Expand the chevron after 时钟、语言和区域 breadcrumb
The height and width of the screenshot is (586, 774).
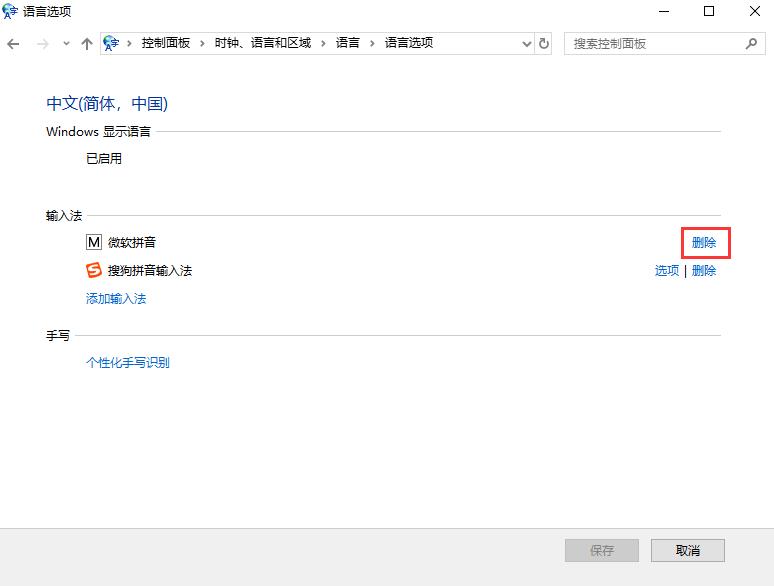pyautogui.click(x=323, y=44)
